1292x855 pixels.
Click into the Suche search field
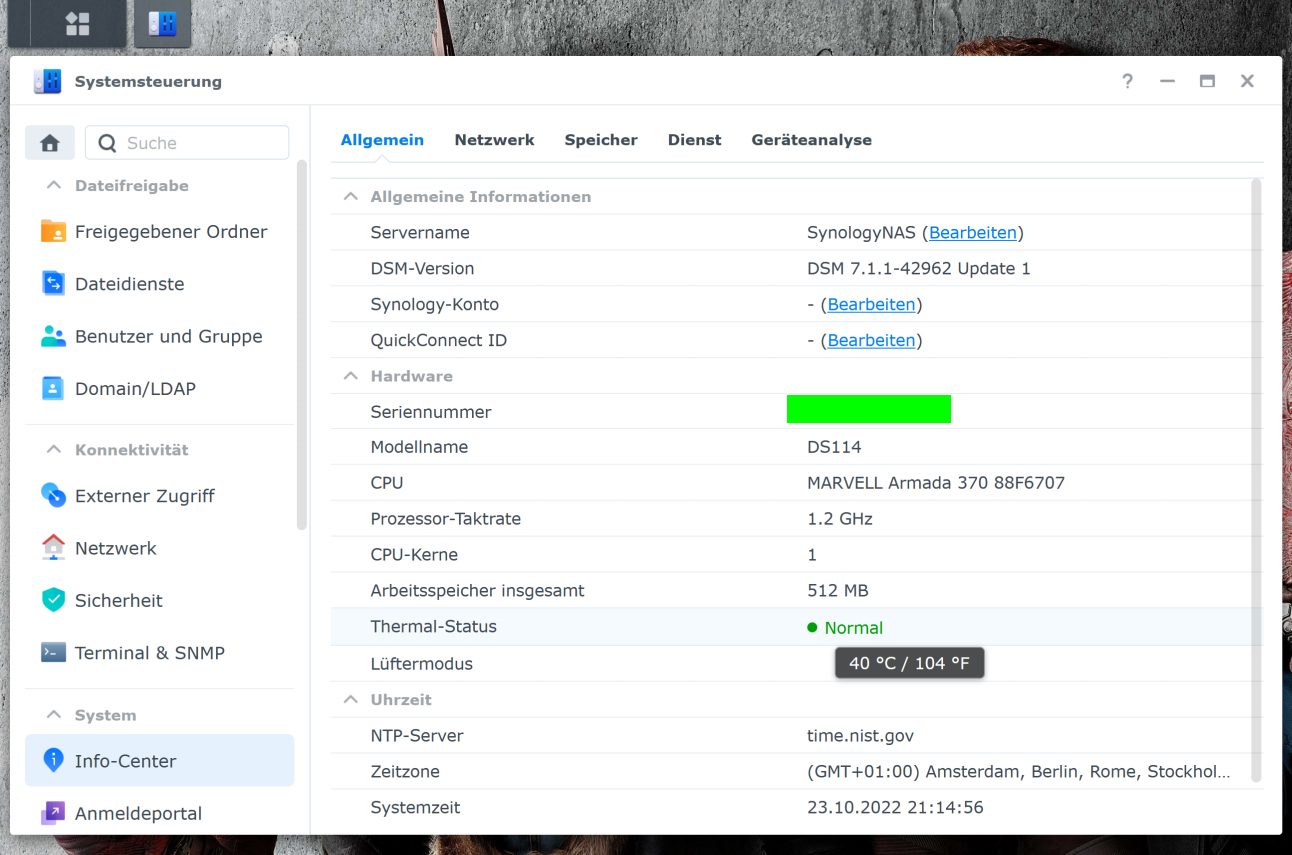[187, 143]
